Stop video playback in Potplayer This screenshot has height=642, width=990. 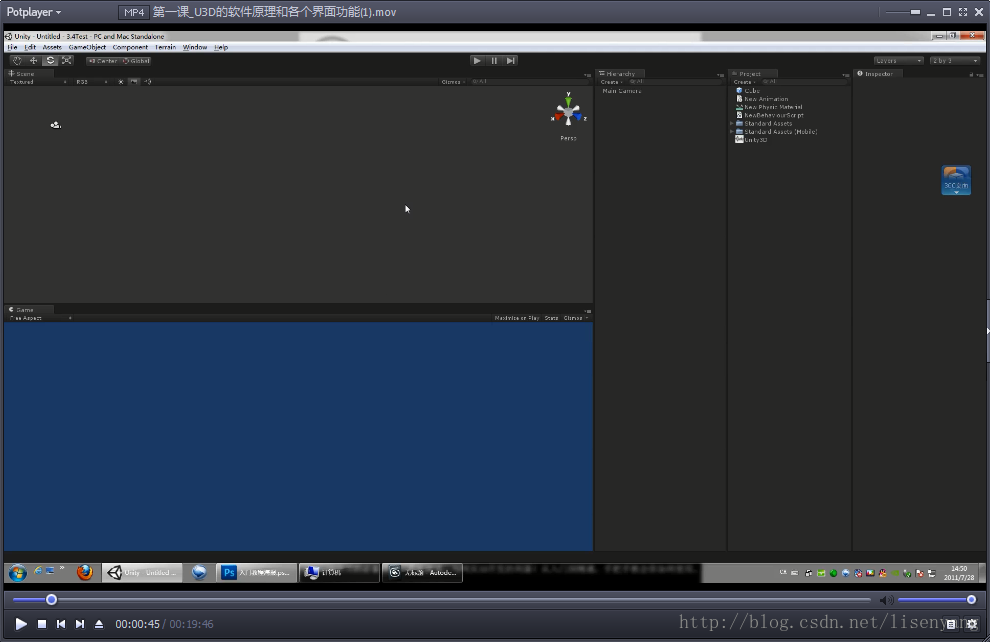pos(42,624)
